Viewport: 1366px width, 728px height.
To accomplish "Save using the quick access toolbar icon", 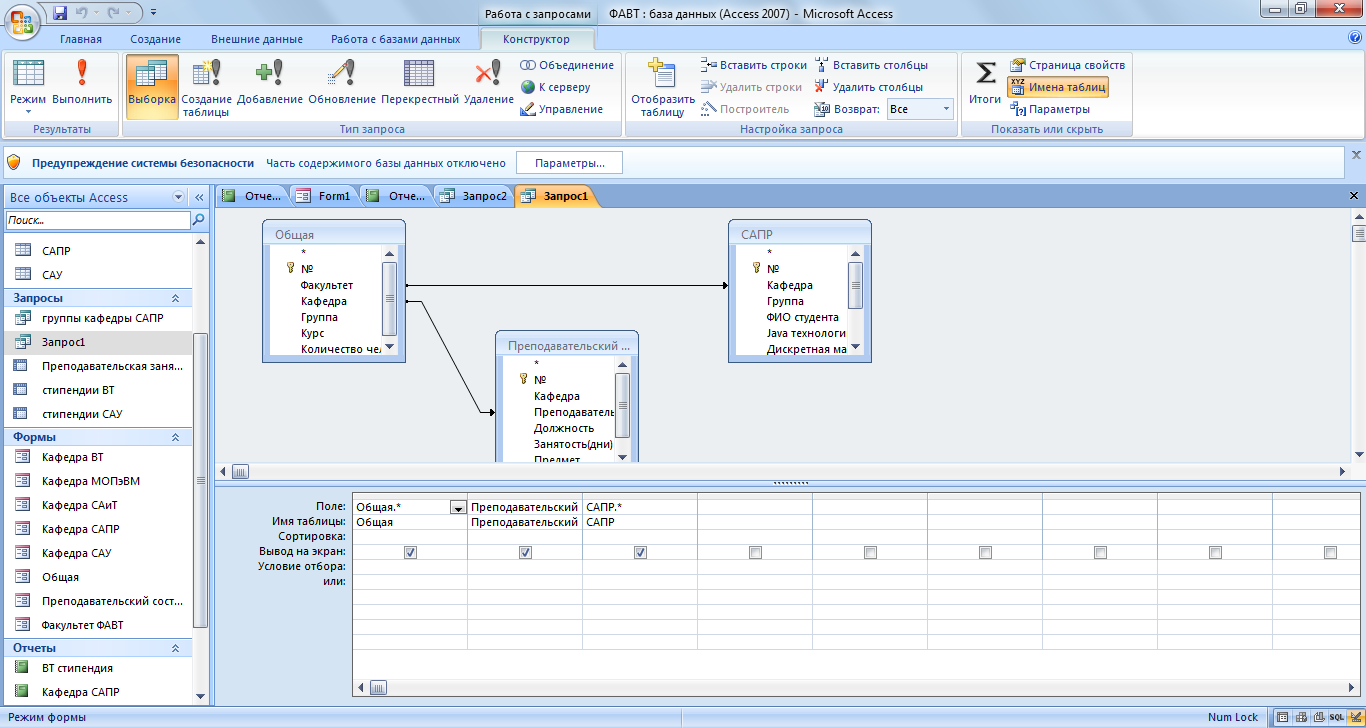I will click(x=60, y=13).
